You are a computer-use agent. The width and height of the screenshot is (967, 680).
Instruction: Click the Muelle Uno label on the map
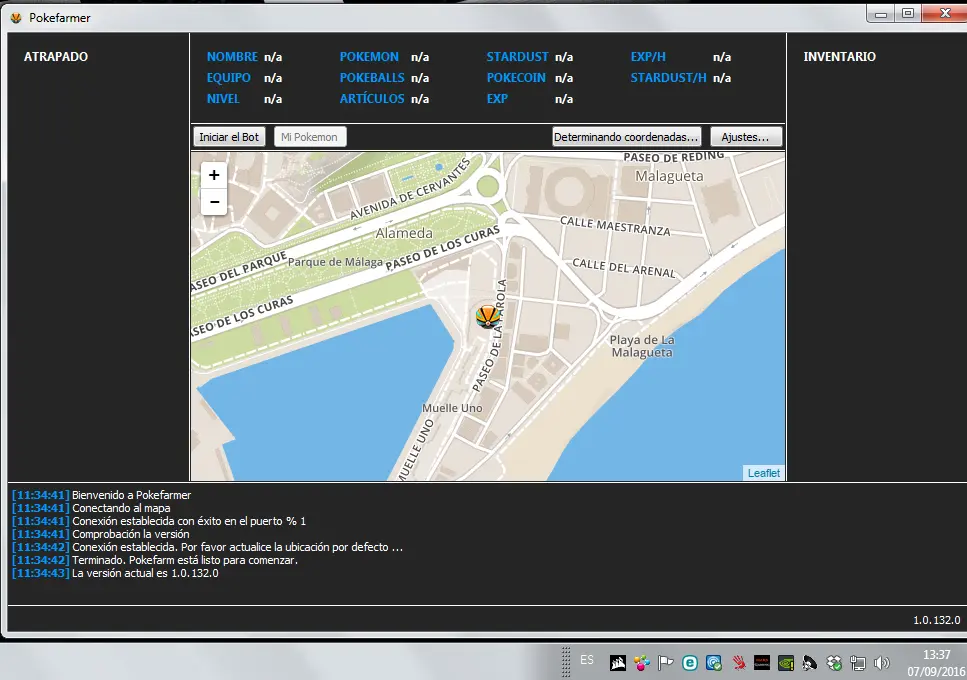[452, 408]
